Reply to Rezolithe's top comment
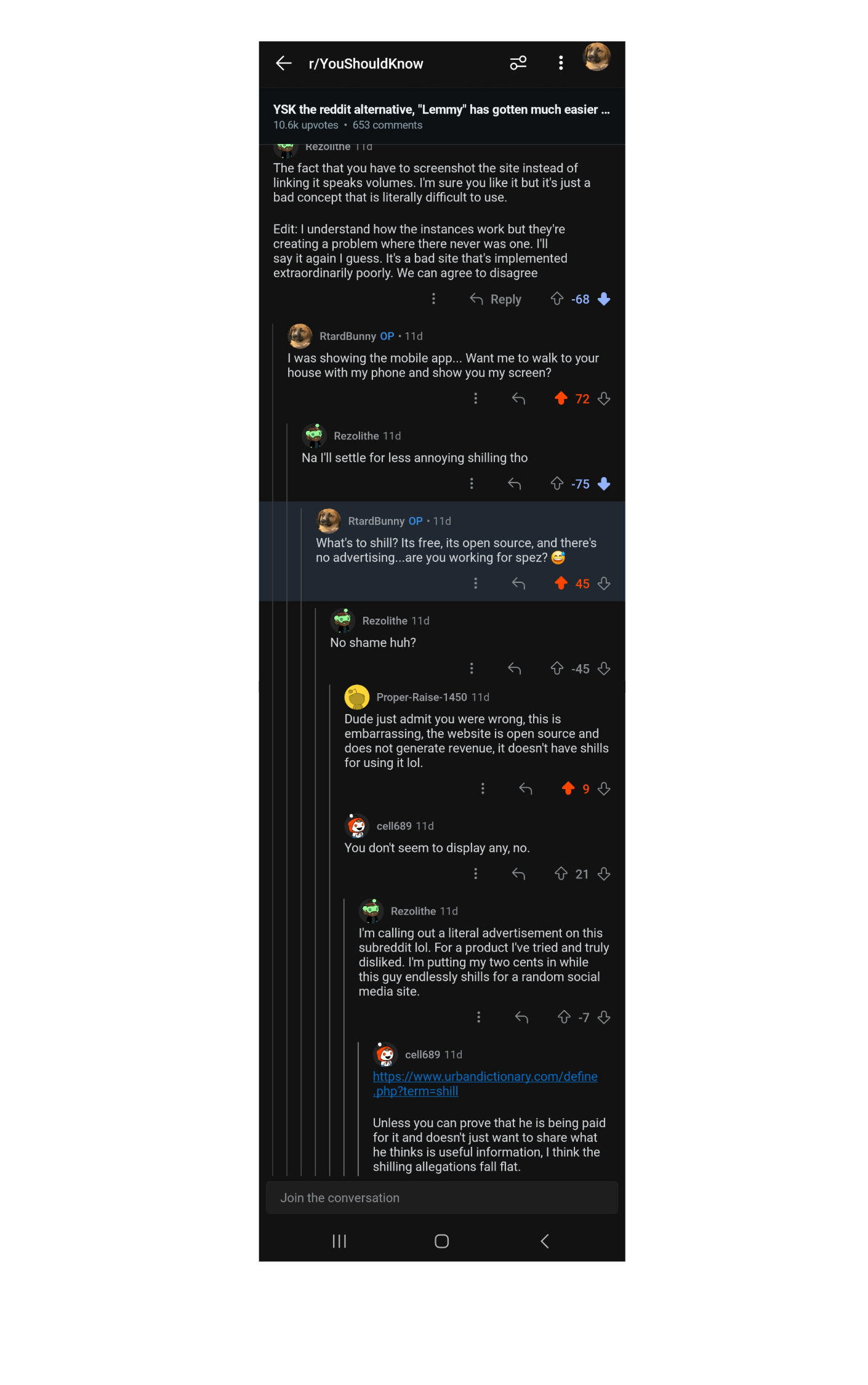This screenshot has width=868, height=1385. pyautogui.click(x=496, y=300)
